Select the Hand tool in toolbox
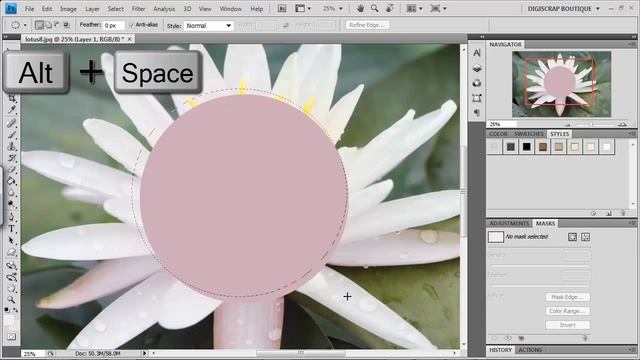 pos(11,289)
